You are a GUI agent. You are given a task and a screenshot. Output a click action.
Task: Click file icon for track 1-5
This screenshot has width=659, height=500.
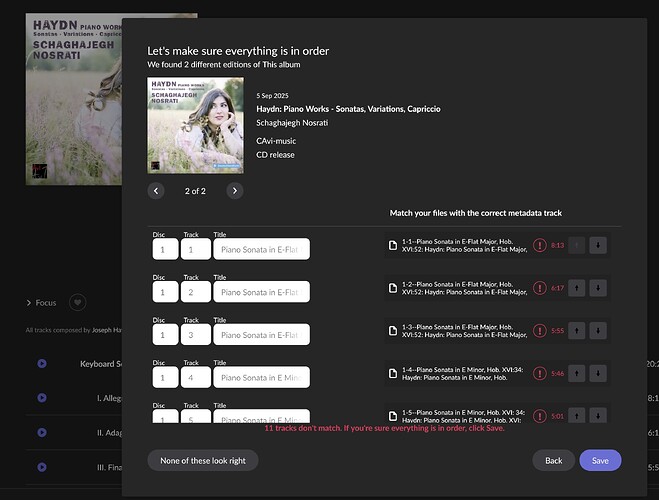coord(393,416)
